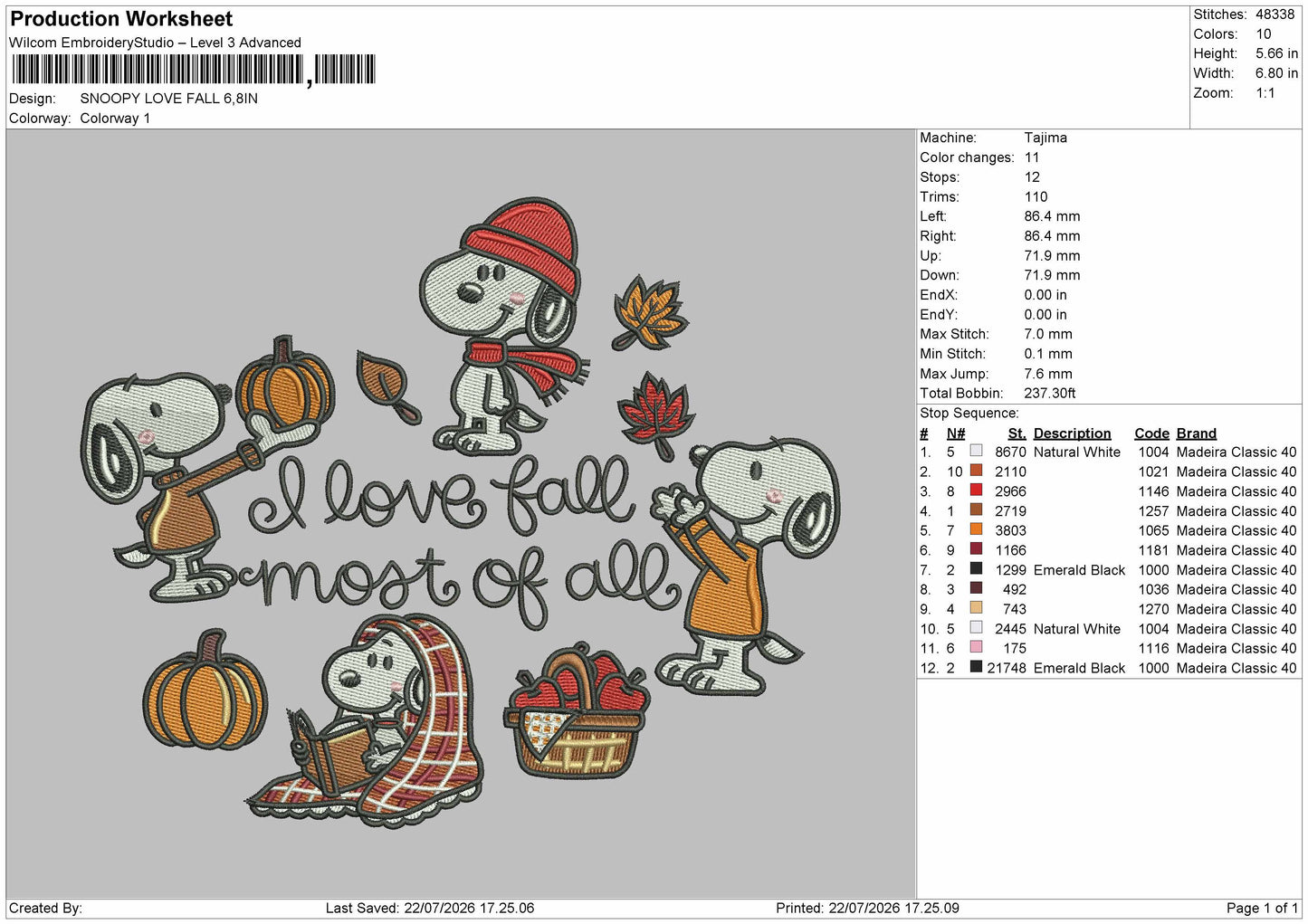1308x924 pixels.
Task: Click the Stitches value 48338
Action: point(1275,14)
